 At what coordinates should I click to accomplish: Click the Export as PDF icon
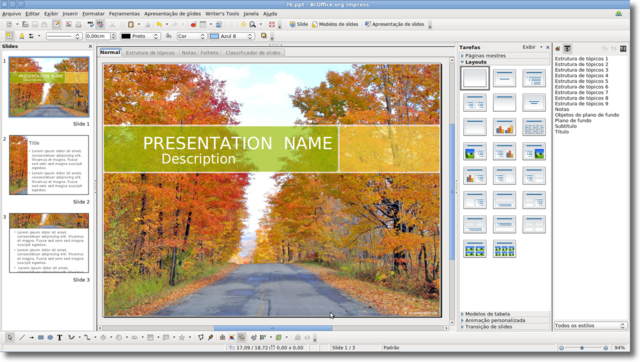point(69,24)
